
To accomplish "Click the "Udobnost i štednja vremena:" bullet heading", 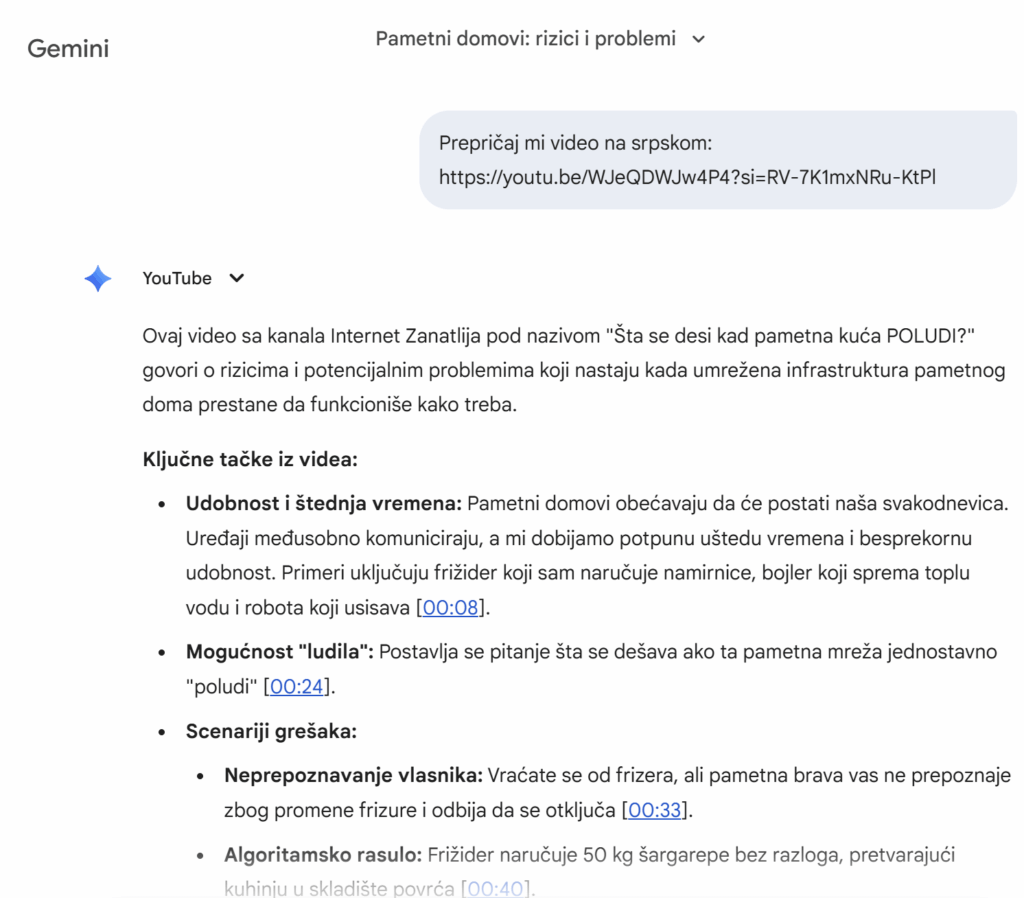I will coord(323,503).
